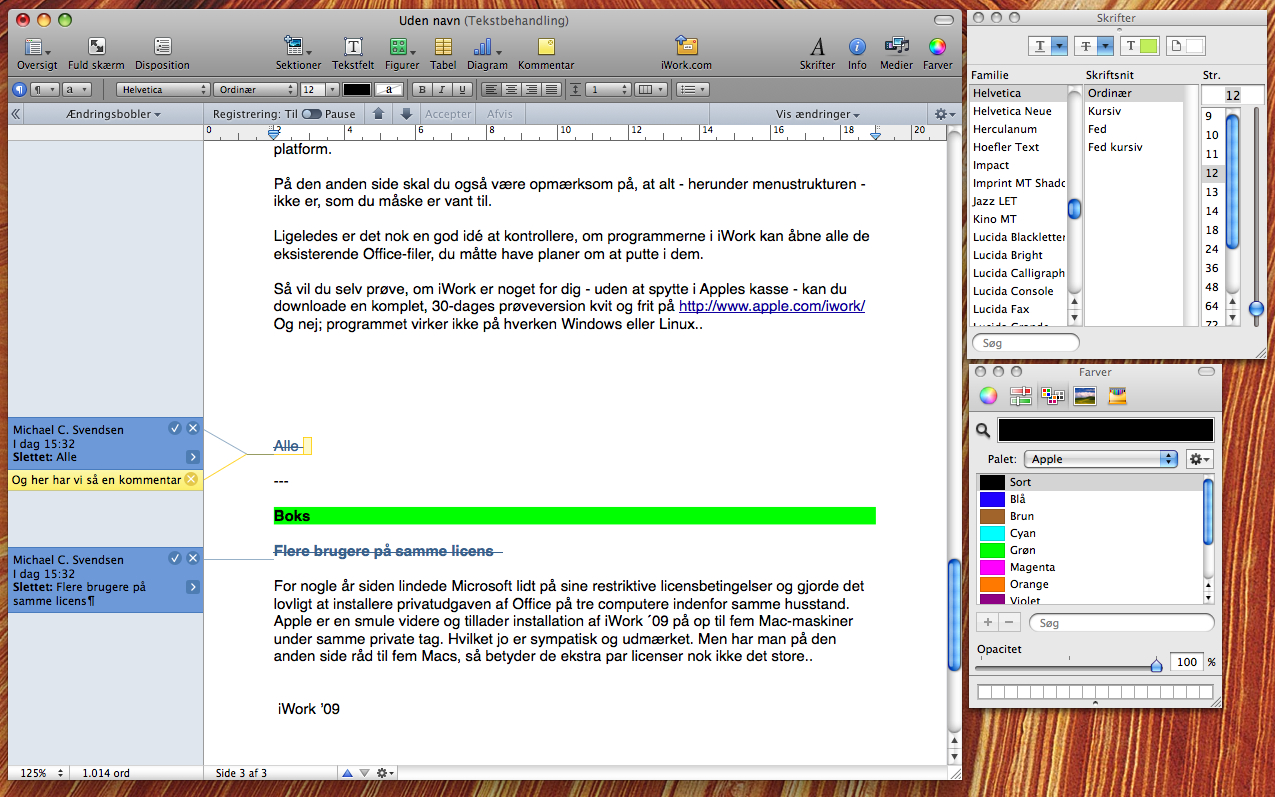Click the Farver icon in the toolbar
1275x797 pixels.
(x=937, y=46)
